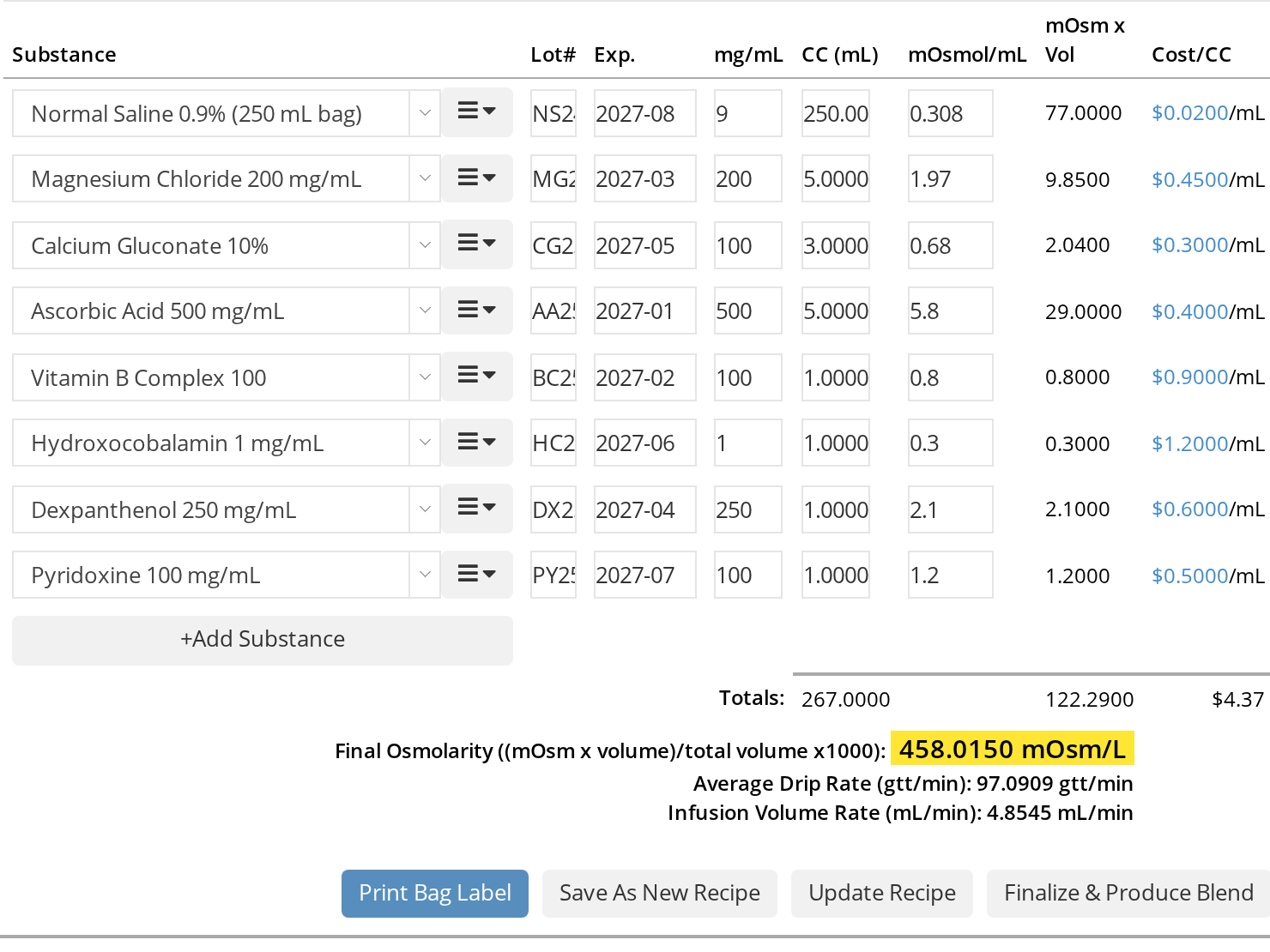Image resolution: width=1270 pixels, height=952 pixels.
Task: Open the $1.2000 cost link for Hydroxocobalamin
Action: pyautogui.click(x=1190, y=443)
